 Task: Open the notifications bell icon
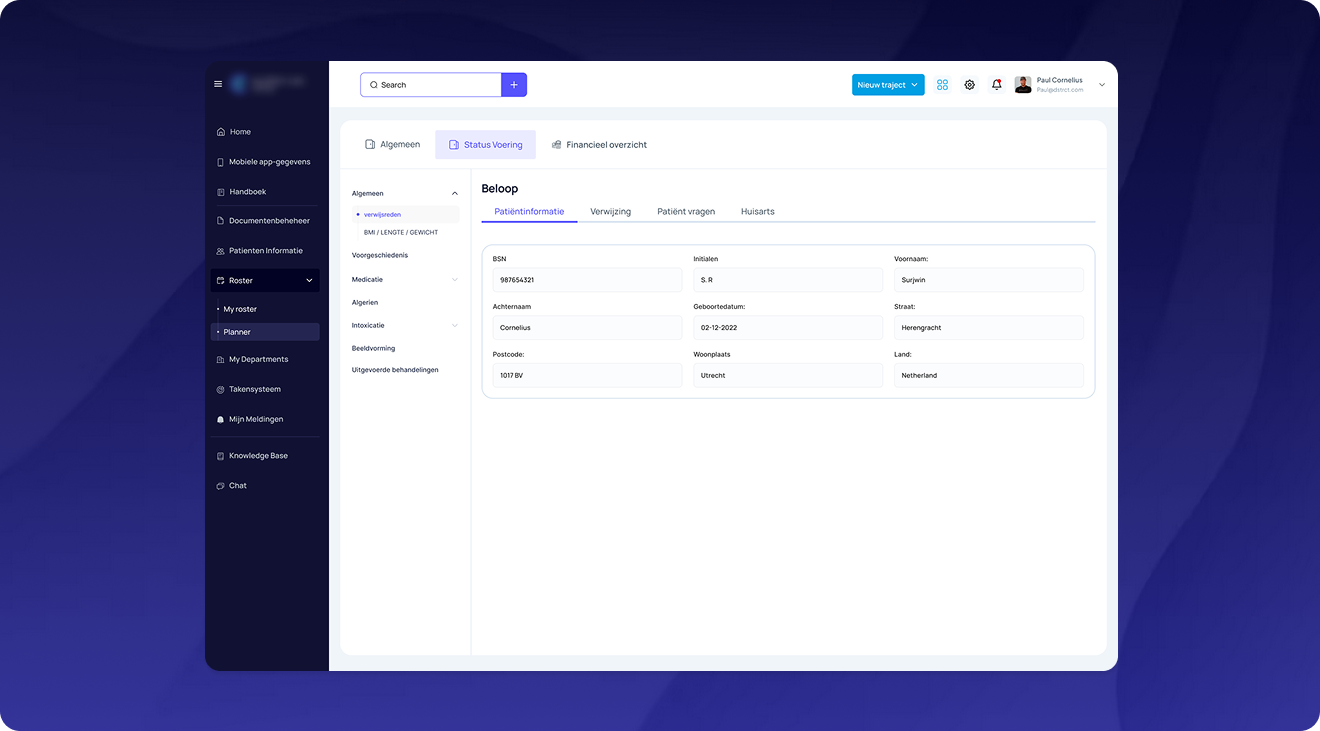996,85
